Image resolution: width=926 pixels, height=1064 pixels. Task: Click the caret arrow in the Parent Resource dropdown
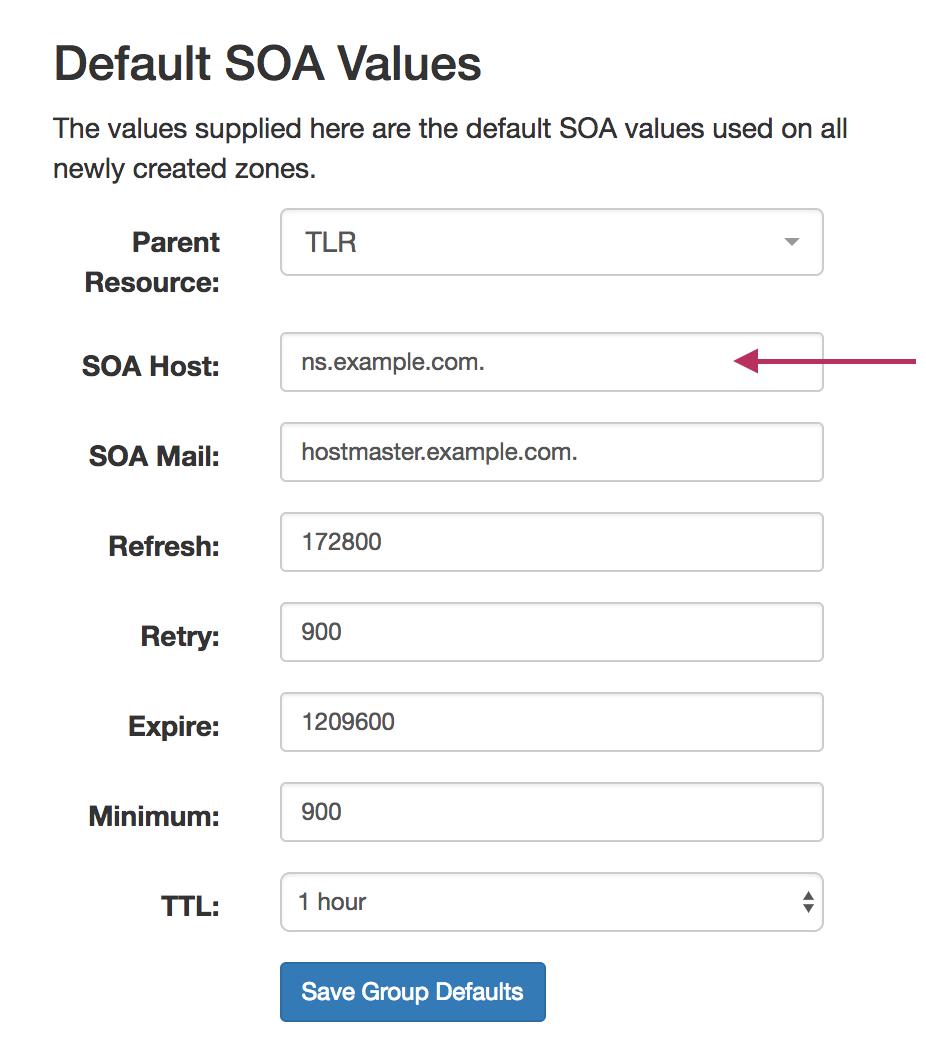tap(791, 242)
